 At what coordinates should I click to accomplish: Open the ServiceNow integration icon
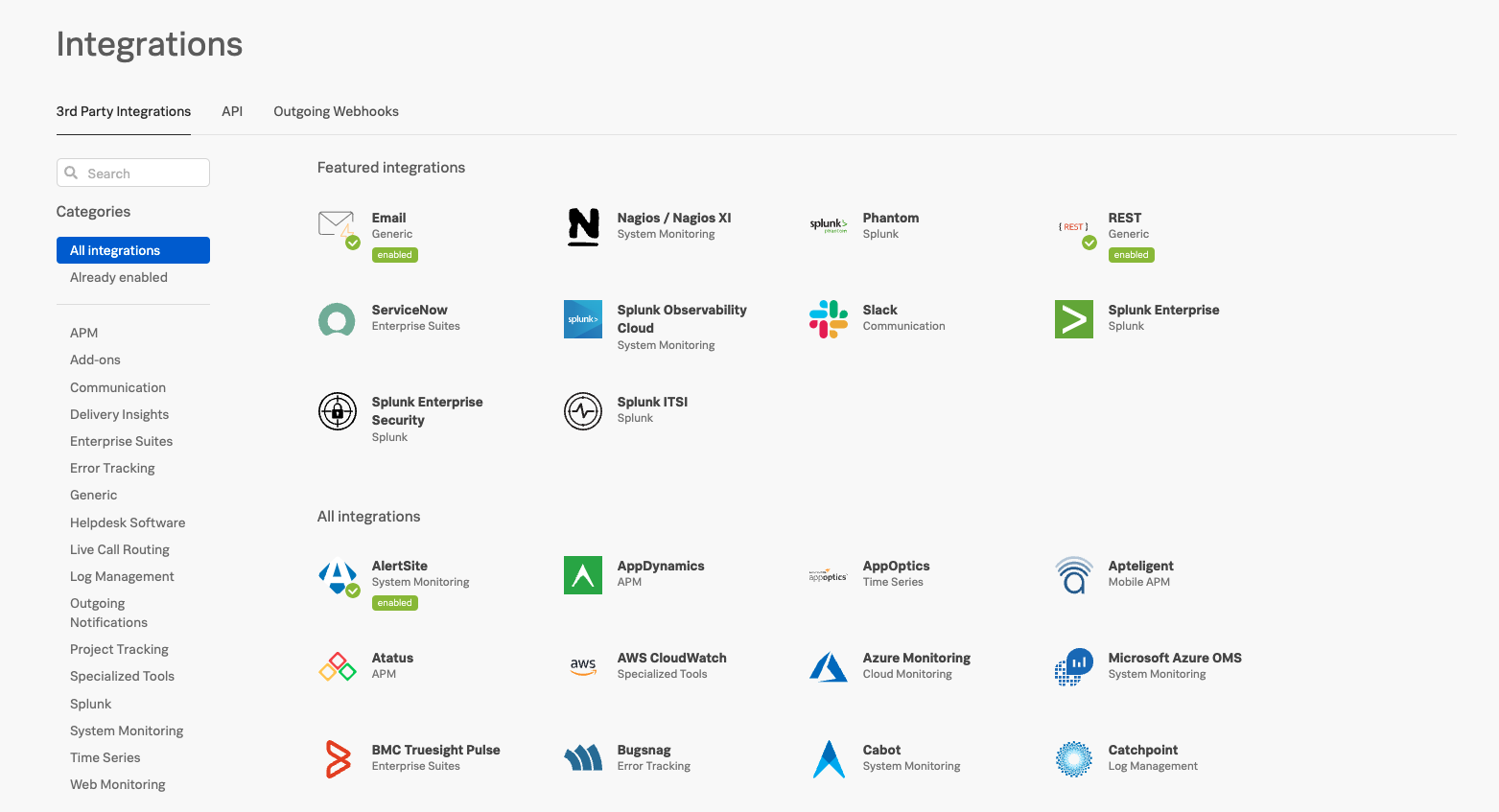coord(337,319)
